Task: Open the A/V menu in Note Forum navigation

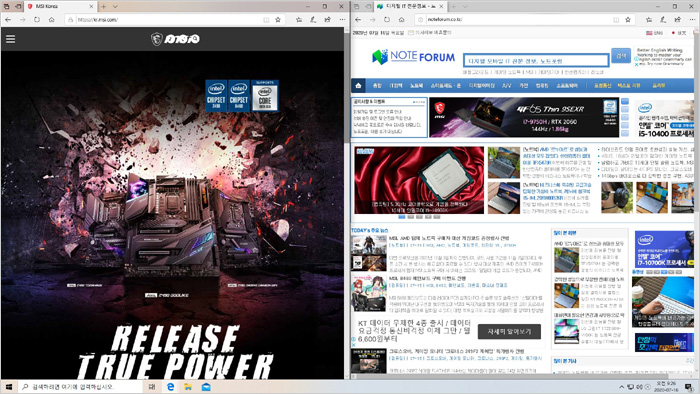Action: click(506, 85)
